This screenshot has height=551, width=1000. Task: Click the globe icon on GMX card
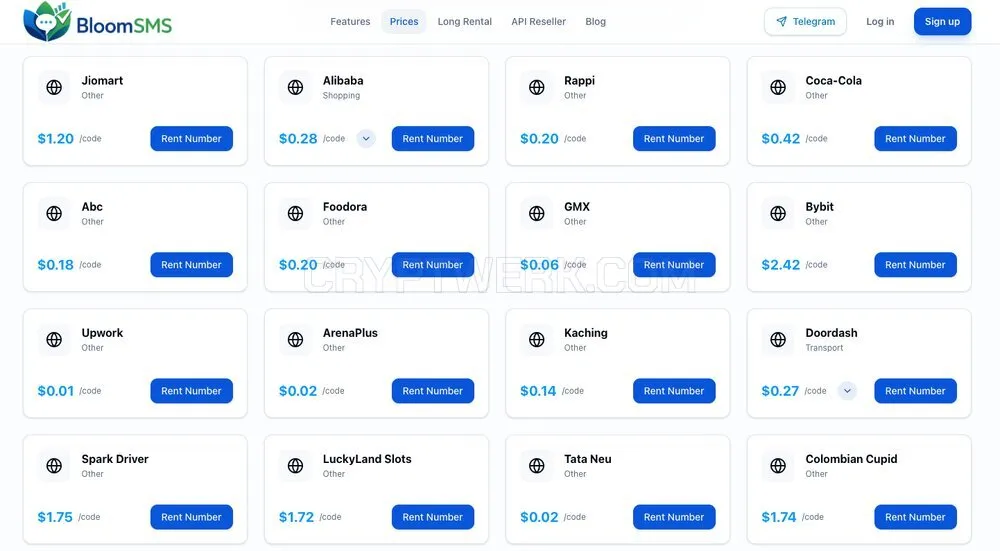537,214
